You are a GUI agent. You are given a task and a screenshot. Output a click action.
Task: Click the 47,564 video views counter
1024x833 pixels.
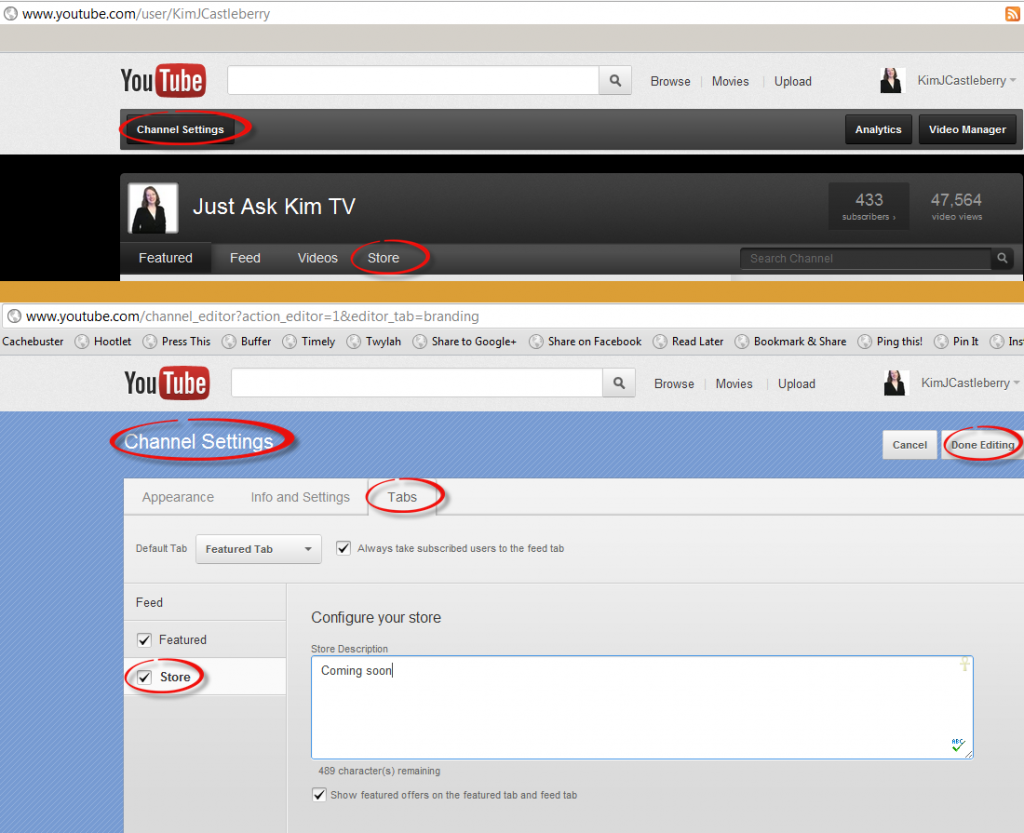click(x=956, y=206)
